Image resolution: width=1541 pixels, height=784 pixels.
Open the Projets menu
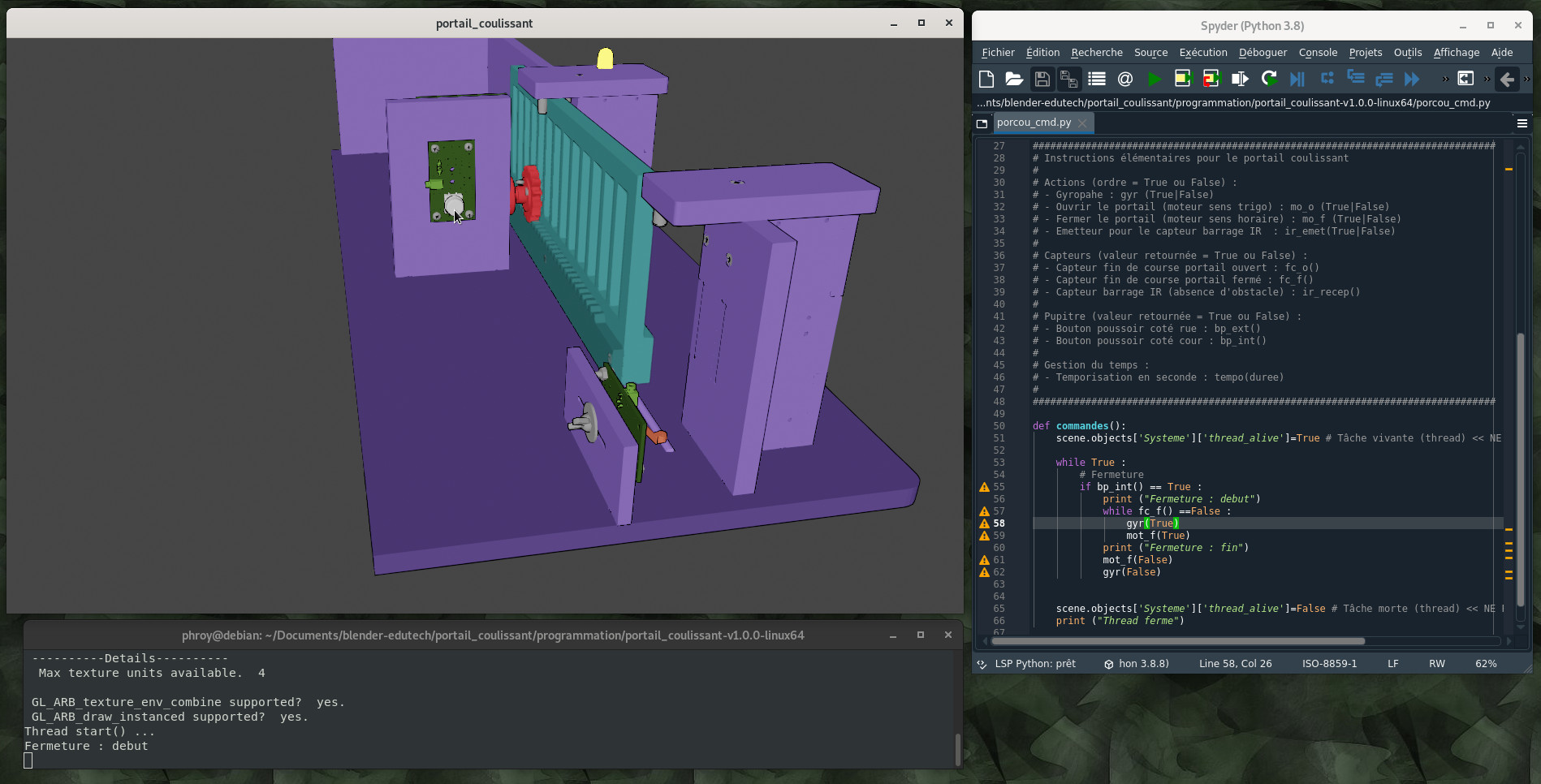[1366, 52]
